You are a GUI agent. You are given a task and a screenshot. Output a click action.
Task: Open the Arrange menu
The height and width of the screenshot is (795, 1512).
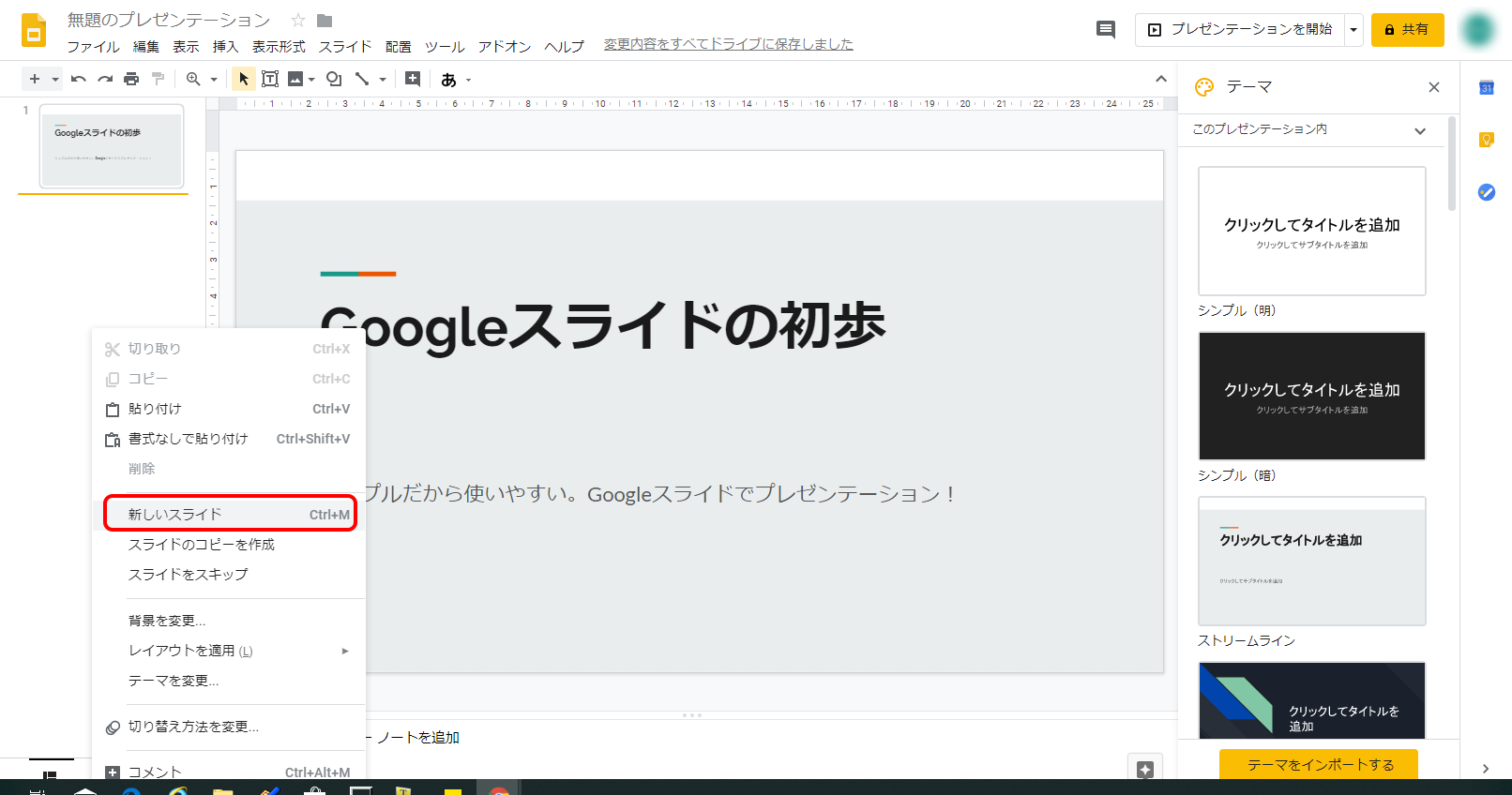point(398,46)
